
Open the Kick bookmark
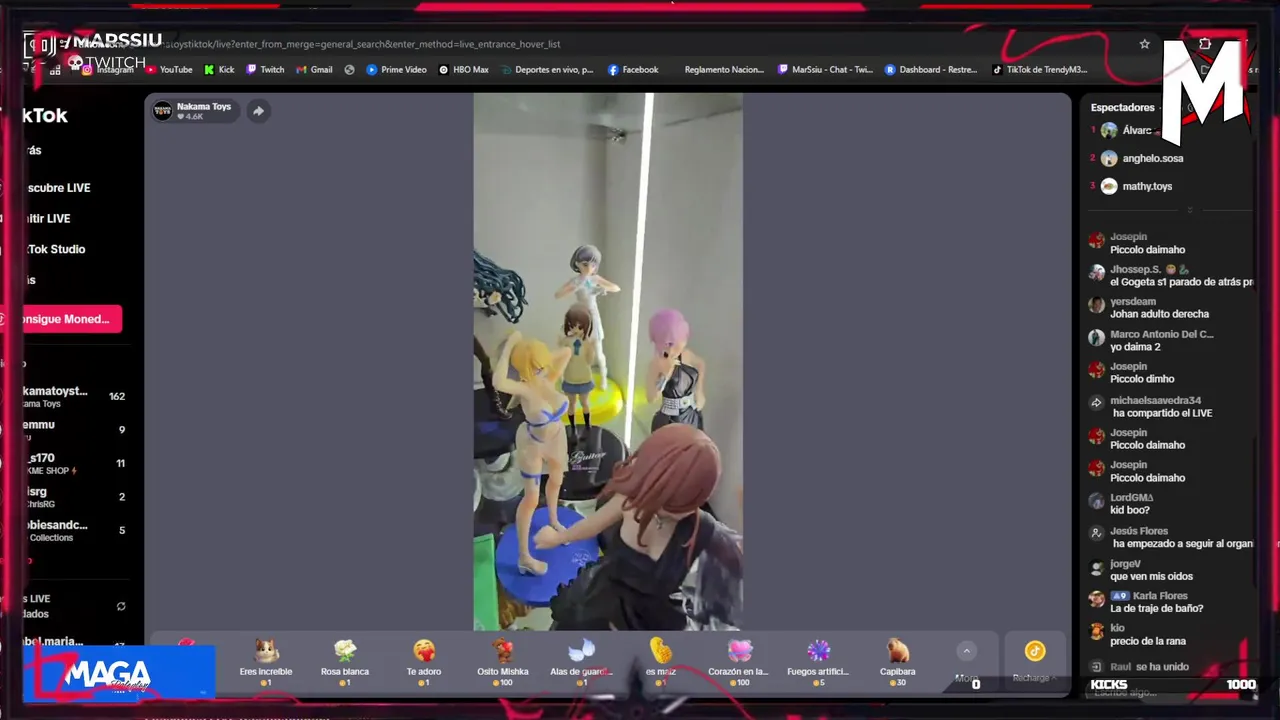coord(219,70)
